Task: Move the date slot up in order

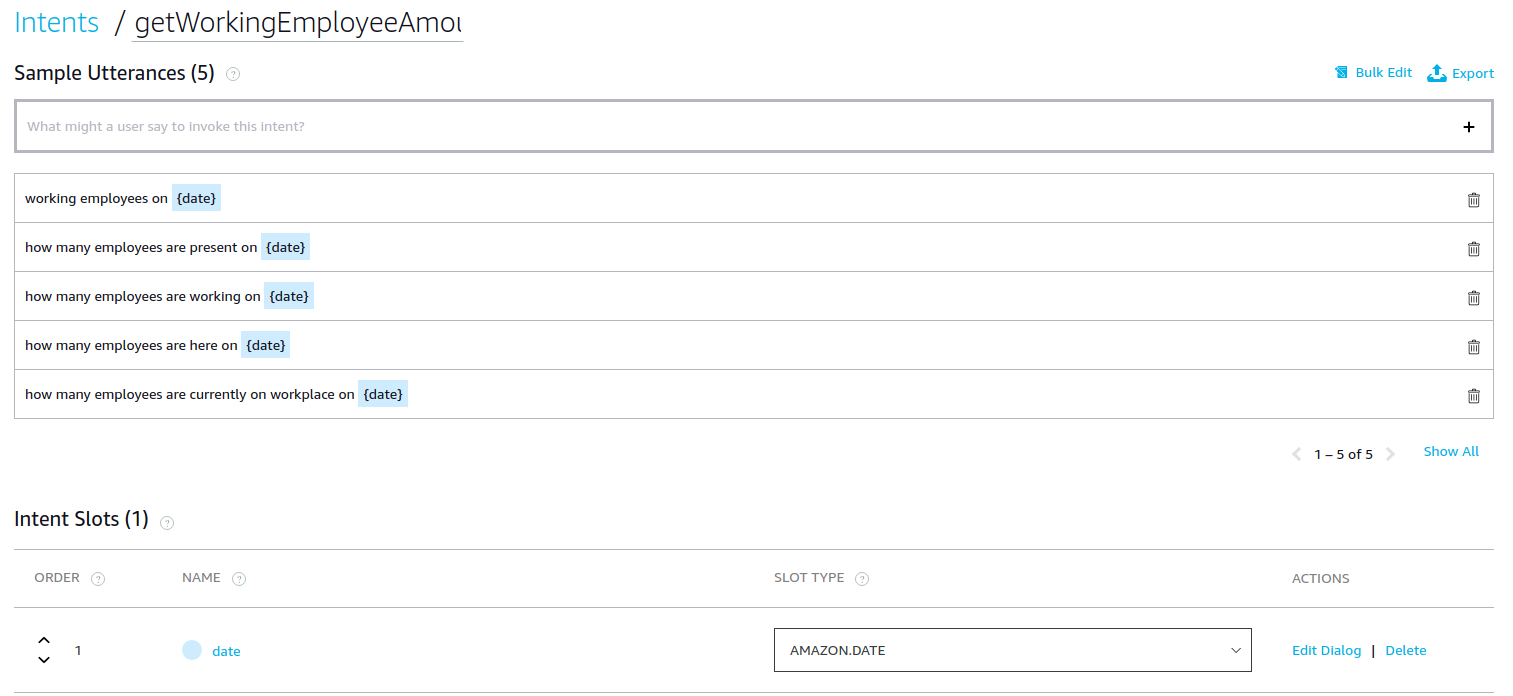Action: pyautogui.click(x=44, y=640)
